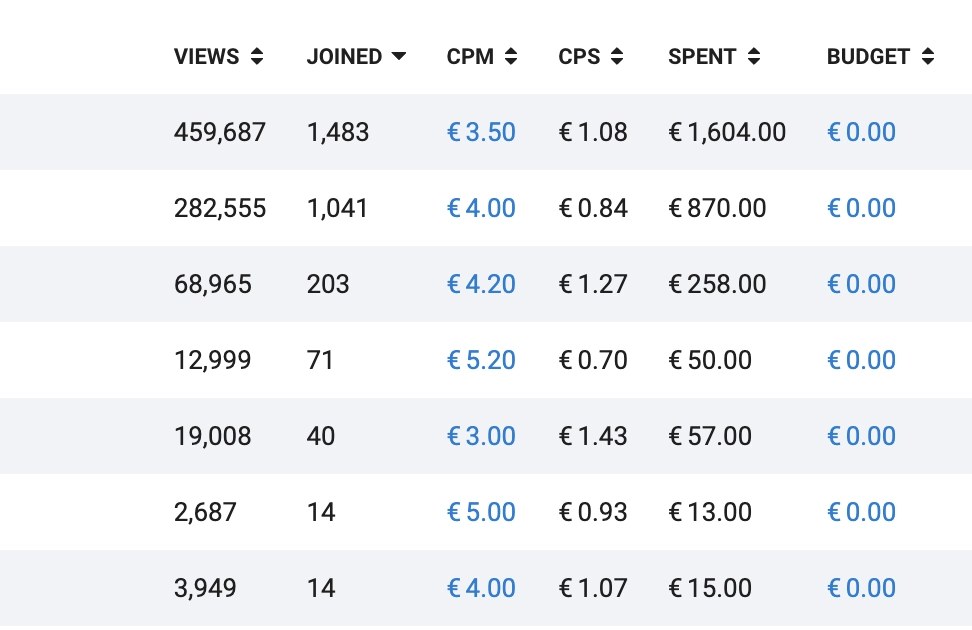The width and height of the screenshot is (972, 630).
Task: Click the € 4.20 CPM value
Action: (x=481, y=284)
